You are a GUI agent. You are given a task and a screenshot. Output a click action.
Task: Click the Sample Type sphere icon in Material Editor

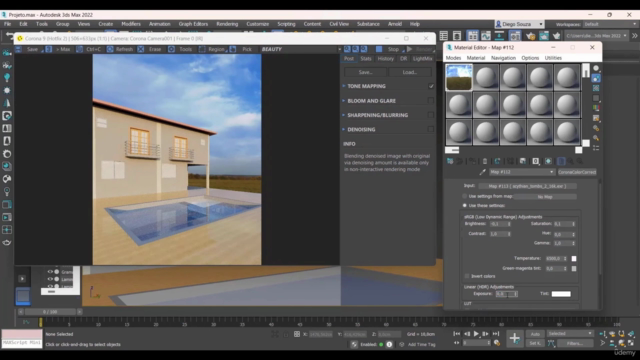pos(596,68)
